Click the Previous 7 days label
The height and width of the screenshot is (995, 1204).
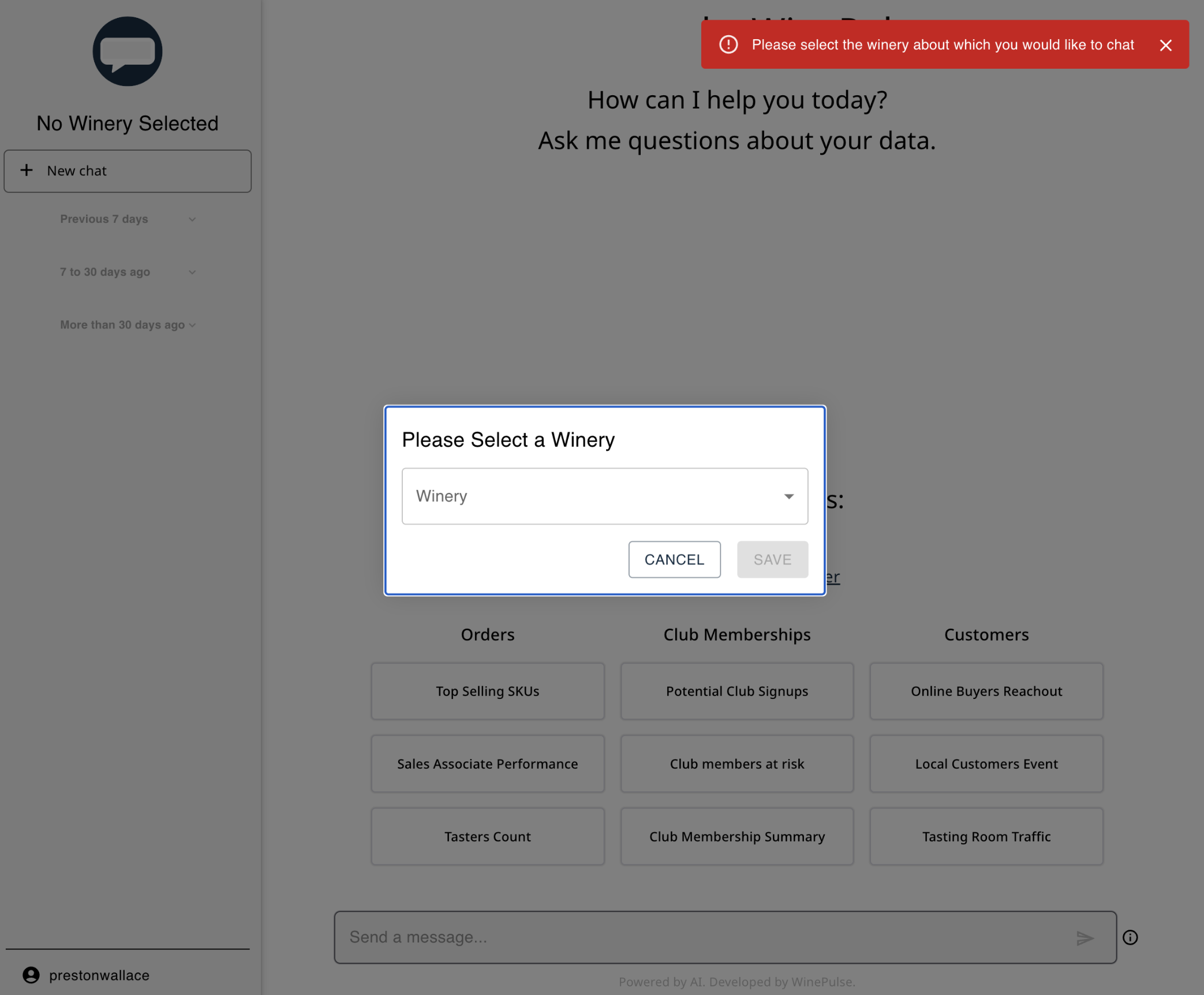point(104,219)
